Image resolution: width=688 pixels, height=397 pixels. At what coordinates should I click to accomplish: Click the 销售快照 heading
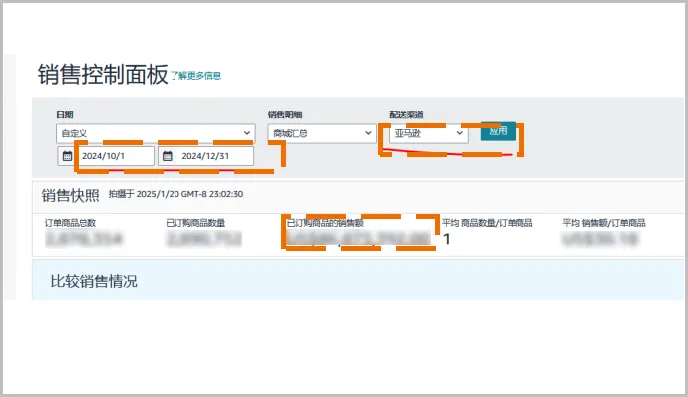point(71,195)
